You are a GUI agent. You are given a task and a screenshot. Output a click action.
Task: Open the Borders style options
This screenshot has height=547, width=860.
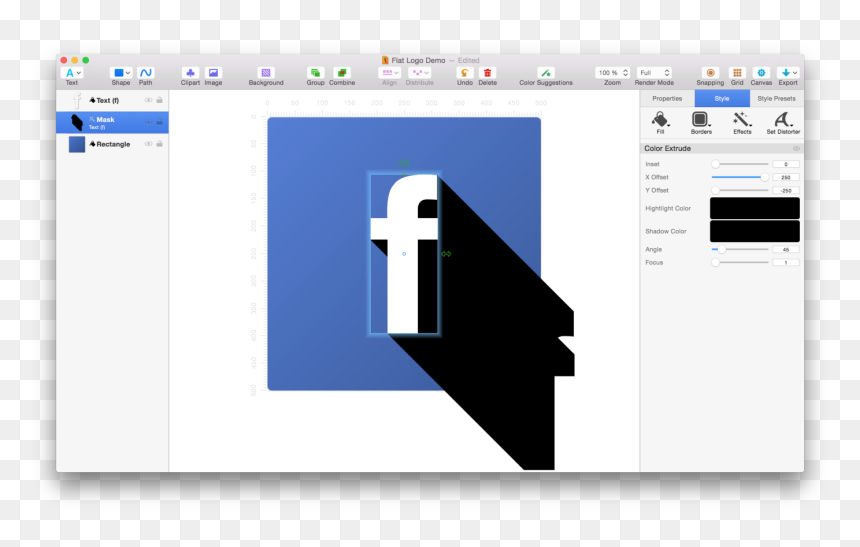tap(701, 122)
